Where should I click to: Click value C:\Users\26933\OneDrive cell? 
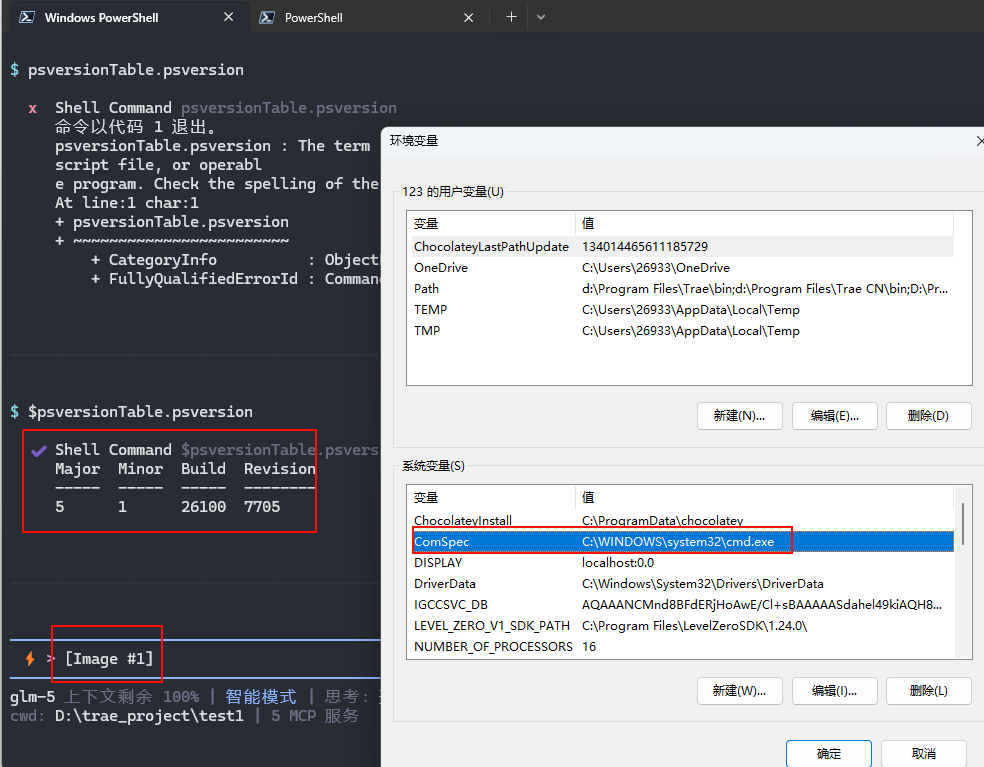coord(656,267)
